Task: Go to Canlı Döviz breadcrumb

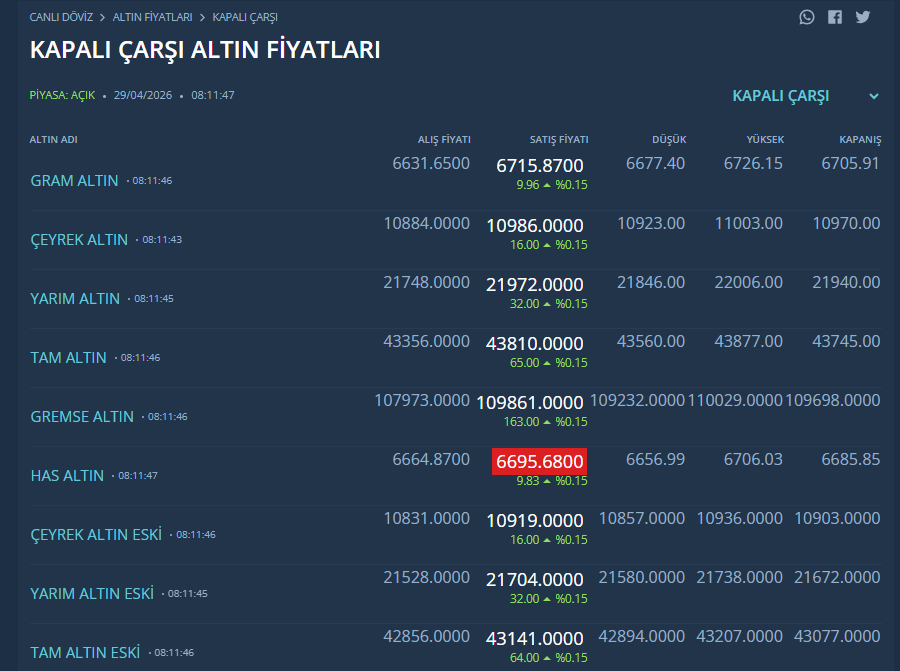Action: coord(62,17)
